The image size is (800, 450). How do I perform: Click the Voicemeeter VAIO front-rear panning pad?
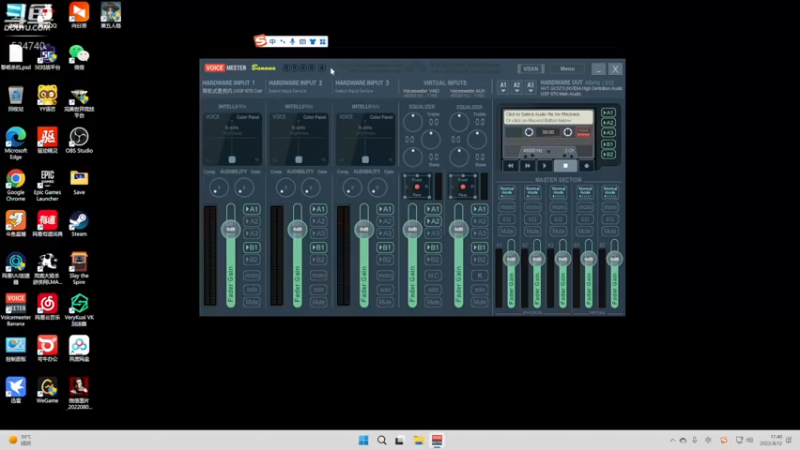(x=417, y=187)
